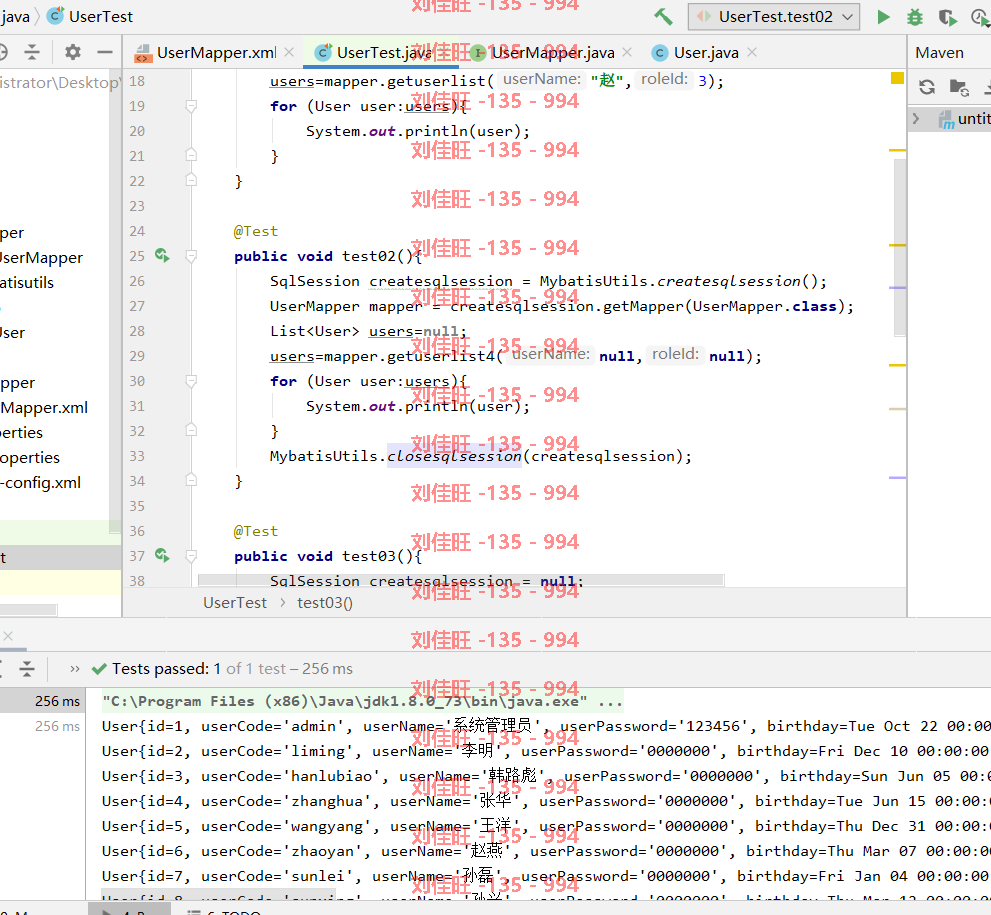991x915 pixels.
Task: Click the fold end marker on line 34
Action: (x=191, y=481)
